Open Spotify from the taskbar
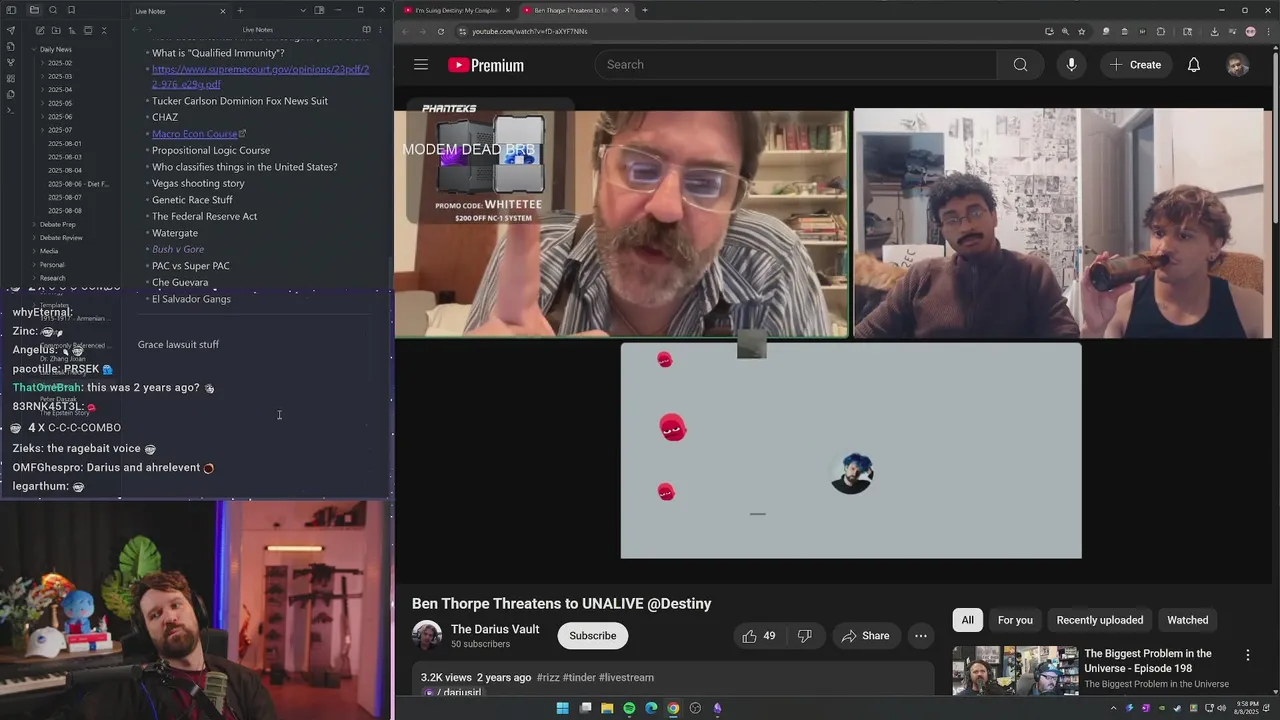 pyautogui.click(x=629, y=708)
